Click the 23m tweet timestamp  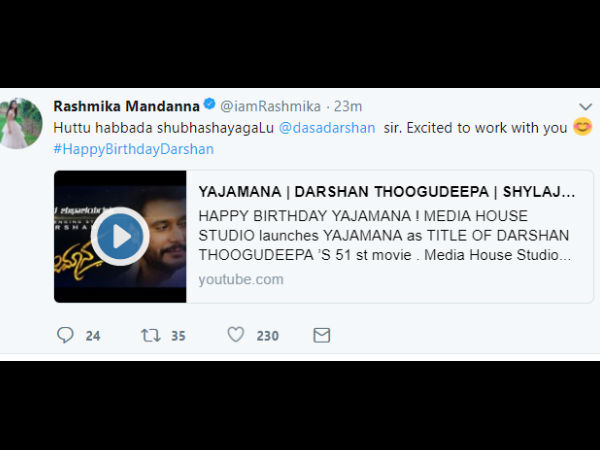tap(349, 105)
